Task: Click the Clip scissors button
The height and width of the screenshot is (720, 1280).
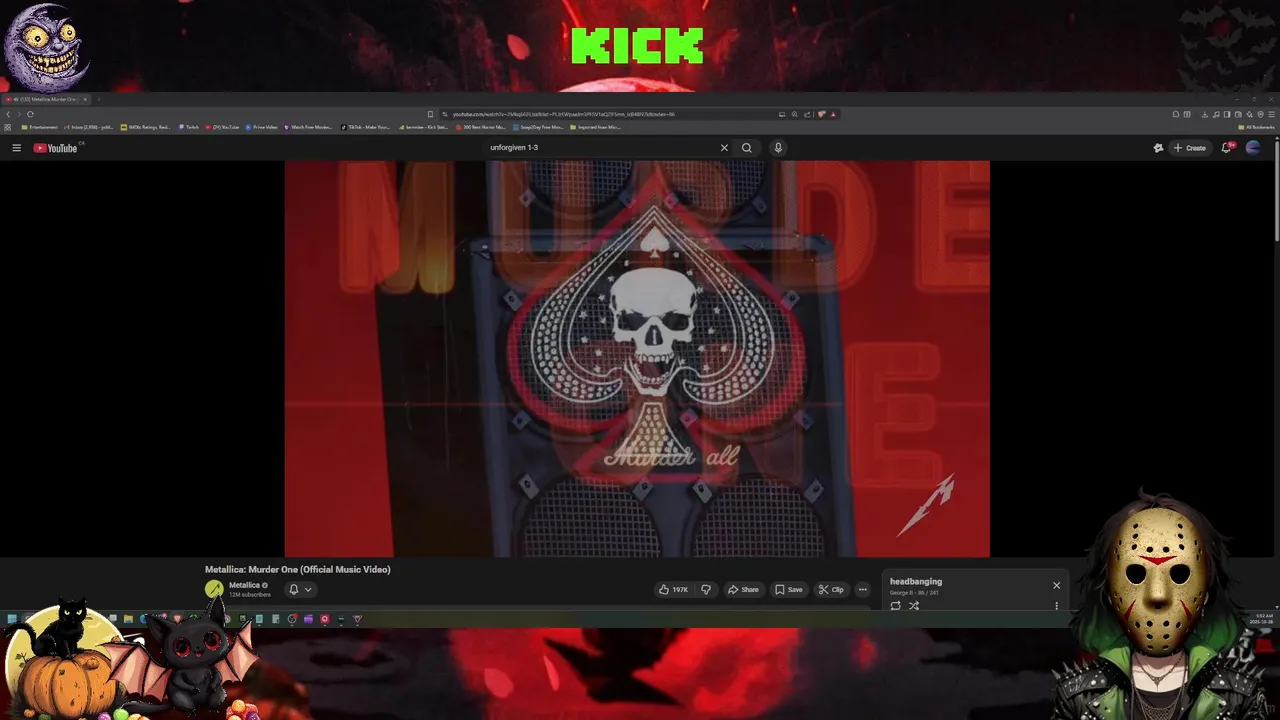Action: tap(831, 590)
